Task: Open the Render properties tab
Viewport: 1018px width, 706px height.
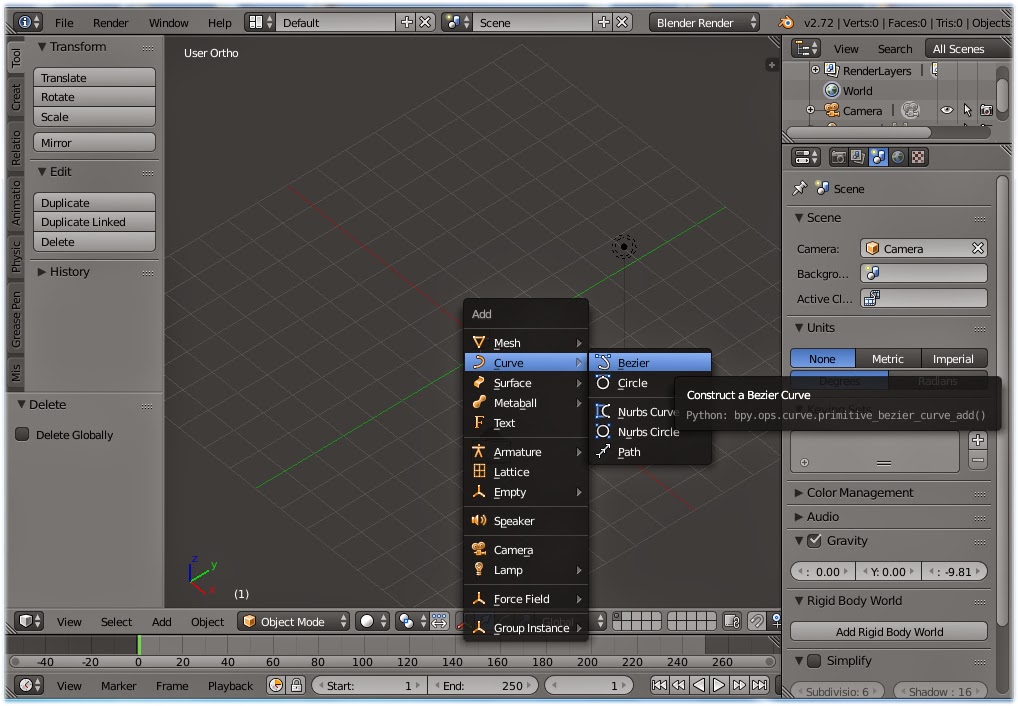Action: (840, 156)
